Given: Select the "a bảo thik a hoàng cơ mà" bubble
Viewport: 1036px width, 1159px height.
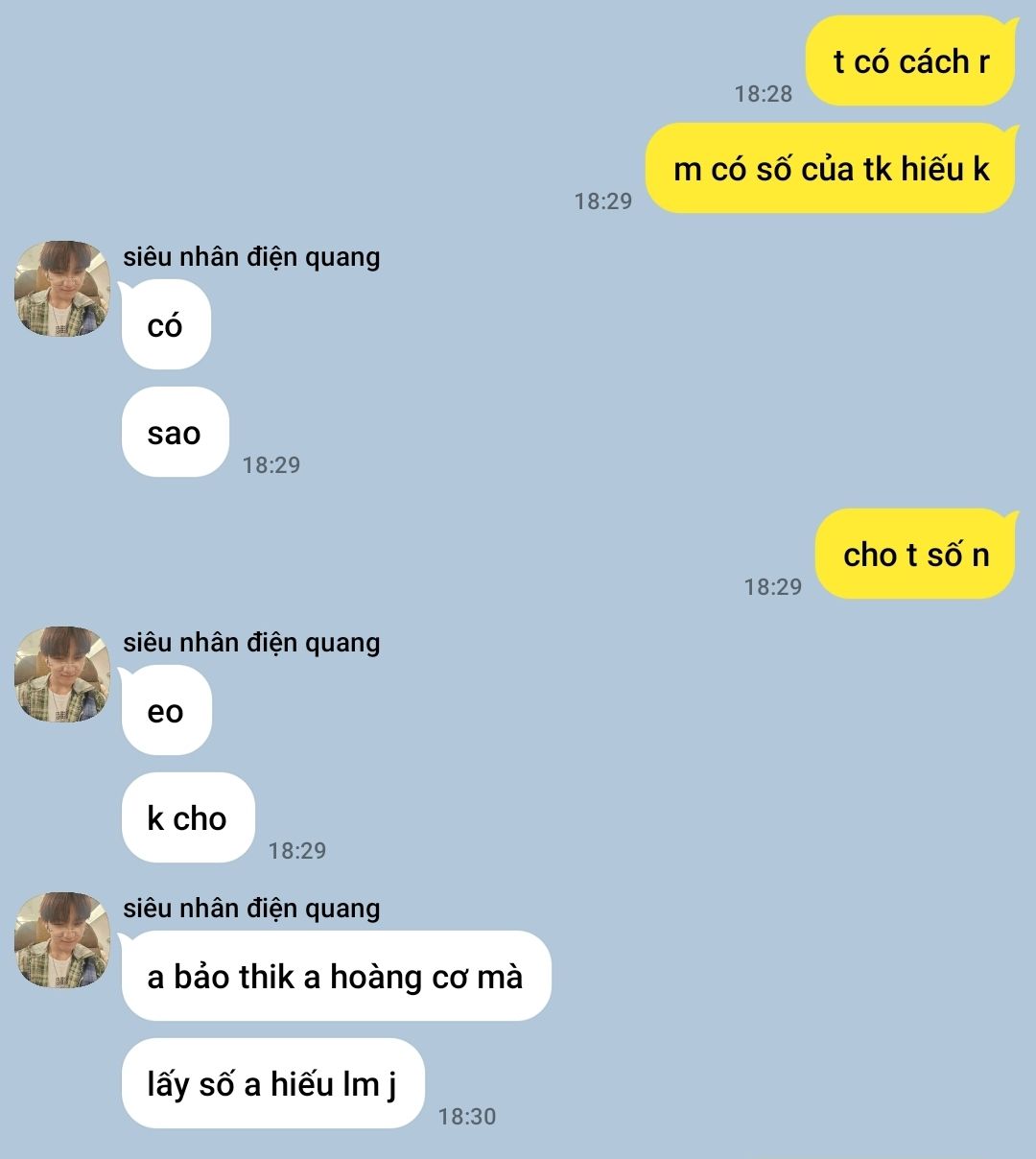Looking at the screenshot, I should tap(336, 977).
